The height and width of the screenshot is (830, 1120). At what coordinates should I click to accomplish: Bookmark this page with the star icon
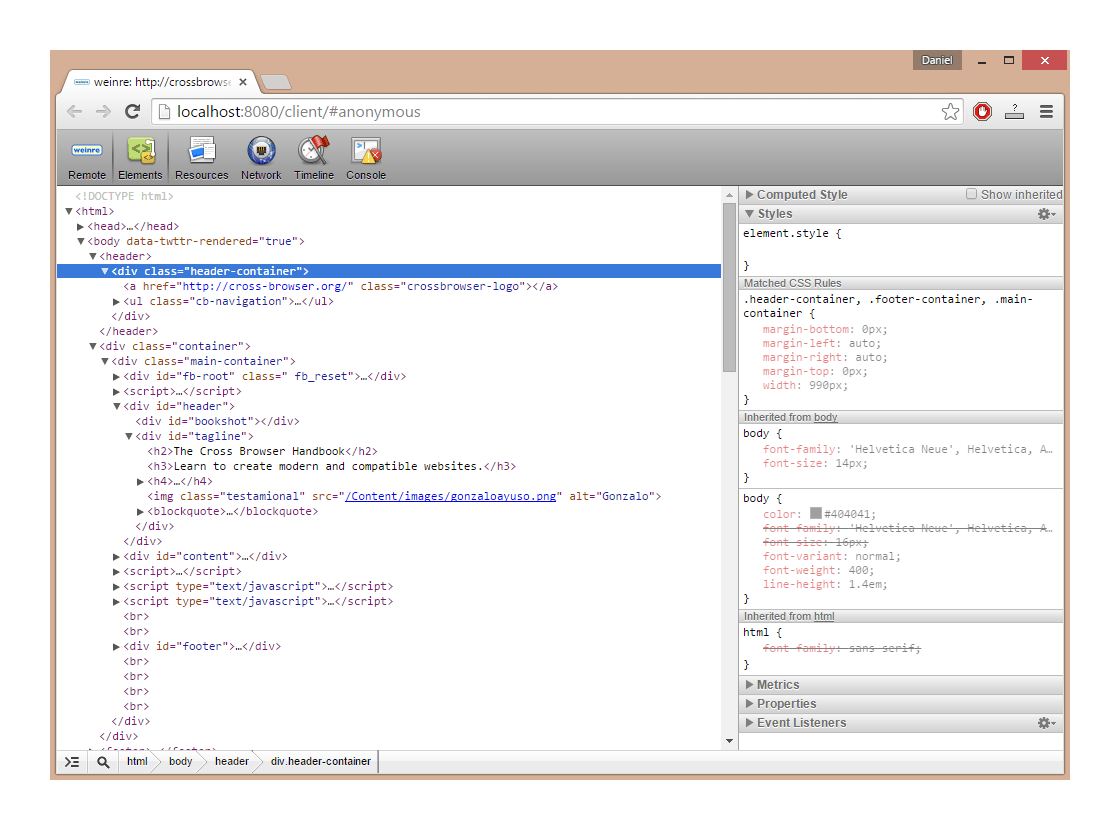pos(950,112)
